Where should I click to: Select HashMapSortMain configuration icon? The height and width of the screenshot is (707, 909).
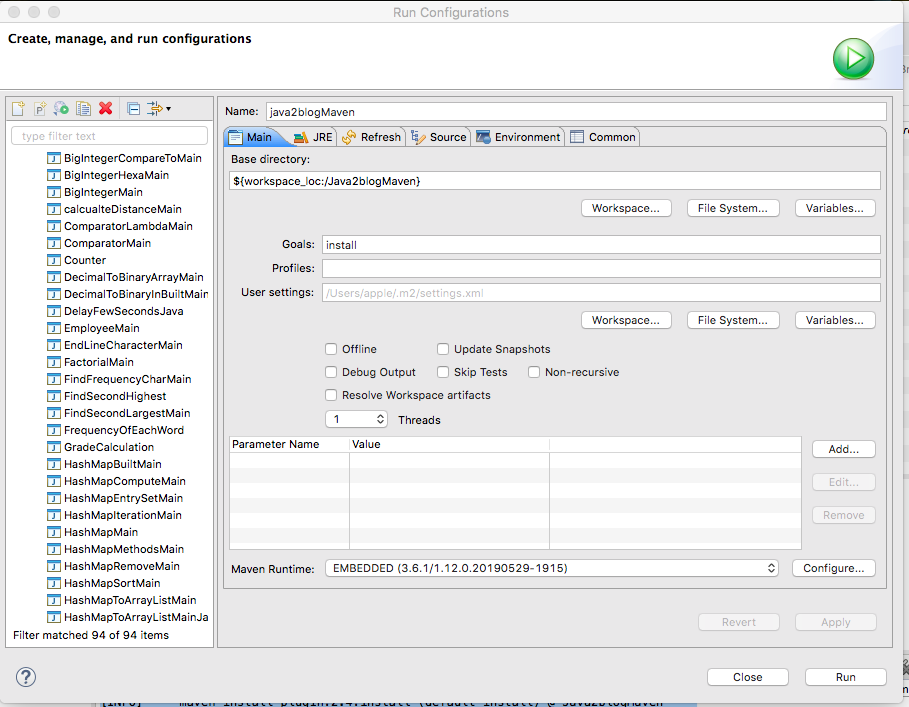coord(54,583)
